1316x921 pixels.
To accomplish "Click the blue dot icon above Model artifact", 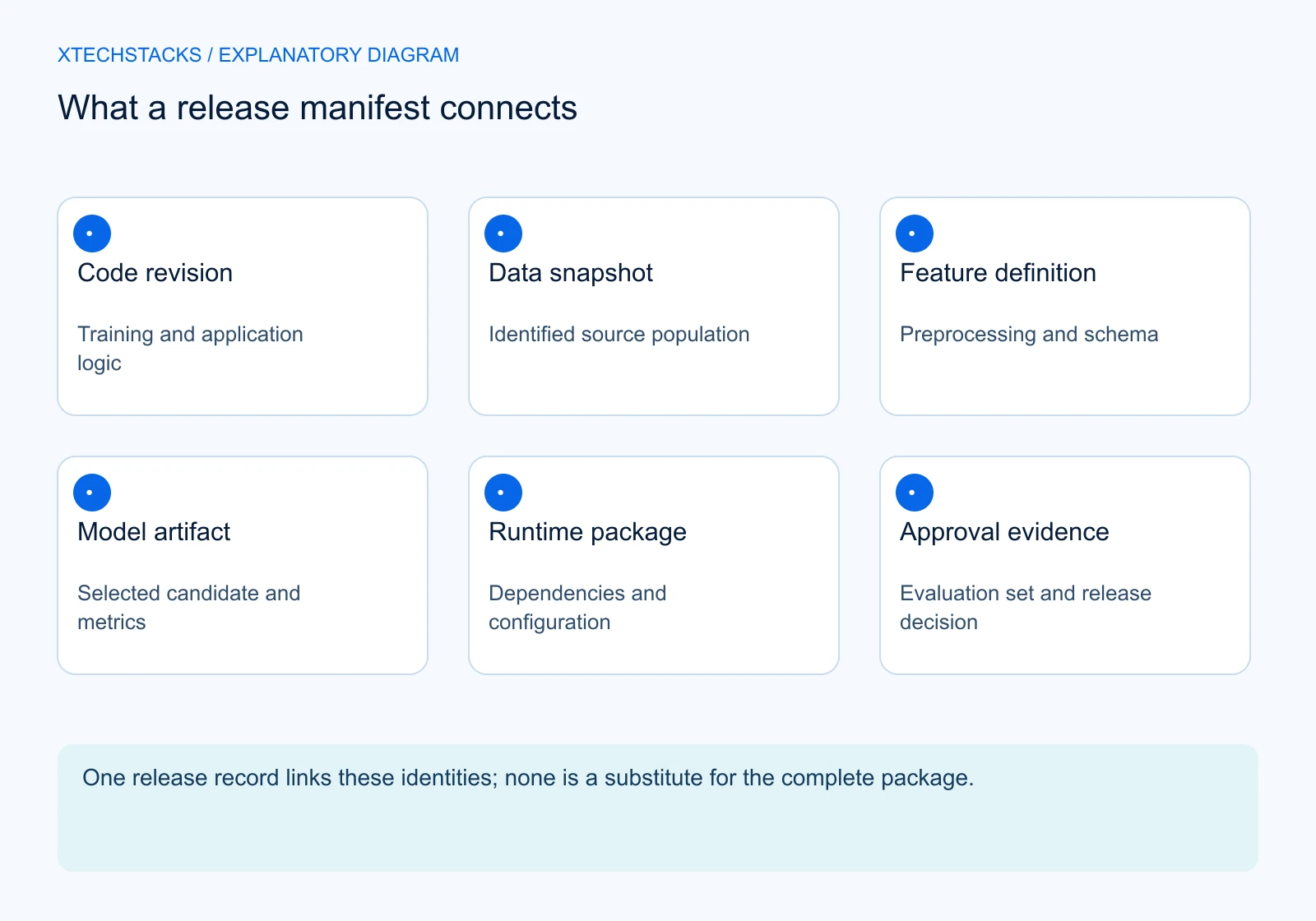I will coord(92,493).
